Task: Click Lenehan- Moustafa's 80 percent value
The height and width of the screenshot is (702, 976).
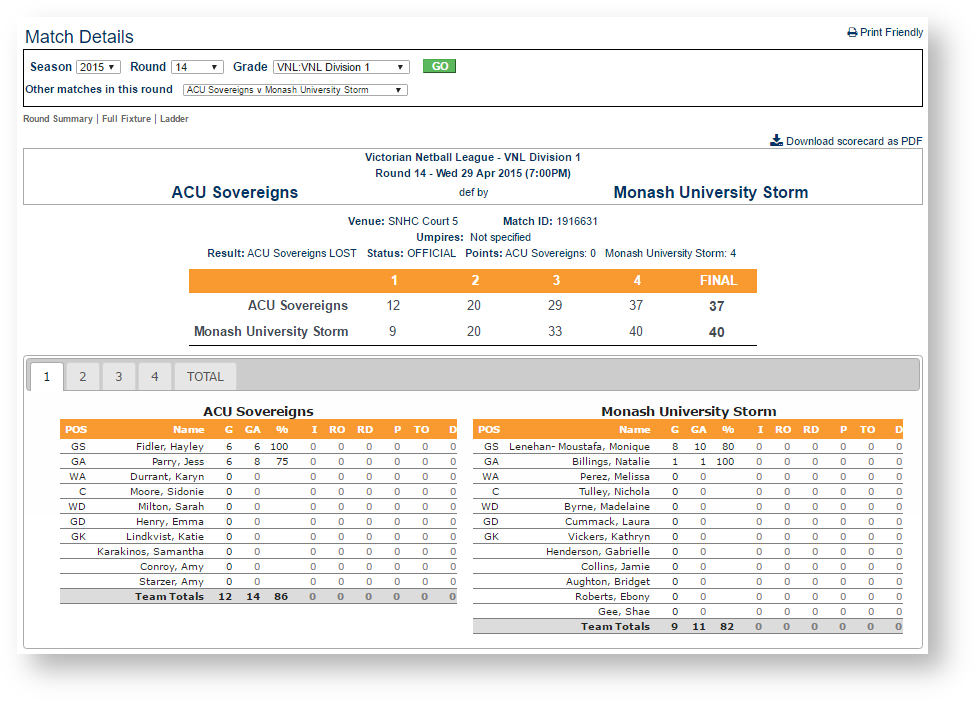Action: pyautogui.click(x=728, y=447)
